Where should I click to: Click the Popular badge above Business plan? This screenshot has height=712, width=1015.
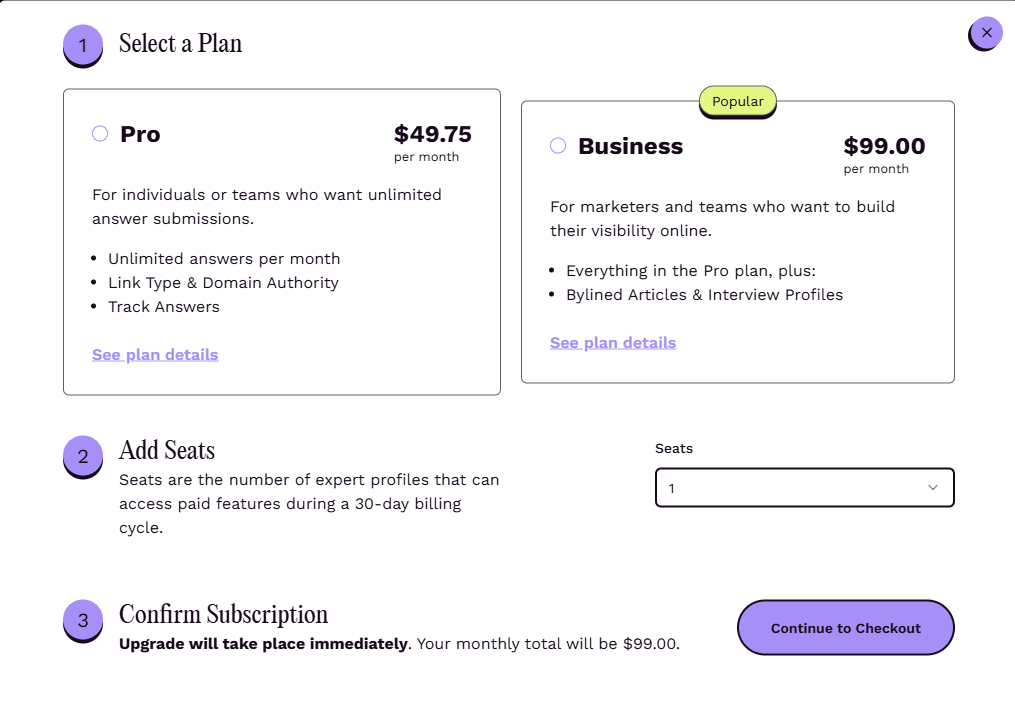[x=737, y=101]
